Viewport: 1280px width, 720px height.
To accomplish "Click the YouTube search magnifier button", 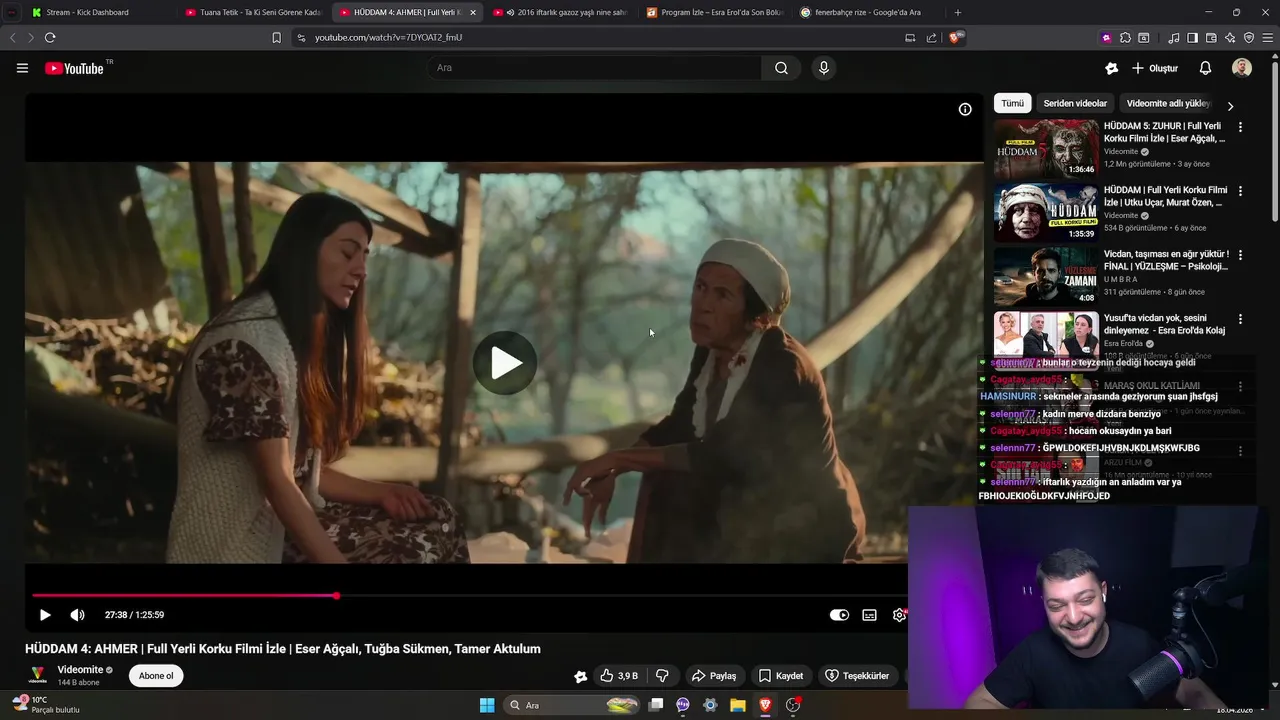I will click(781, 68).
